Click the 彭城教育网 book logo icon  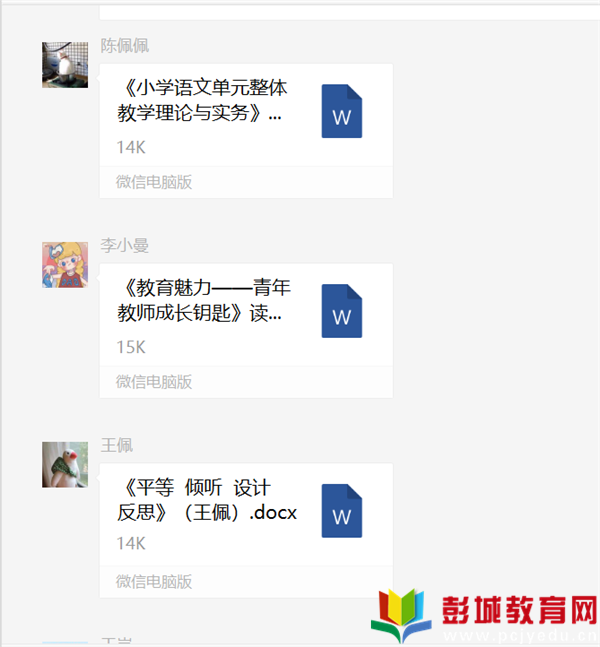(x=401, y=614)
